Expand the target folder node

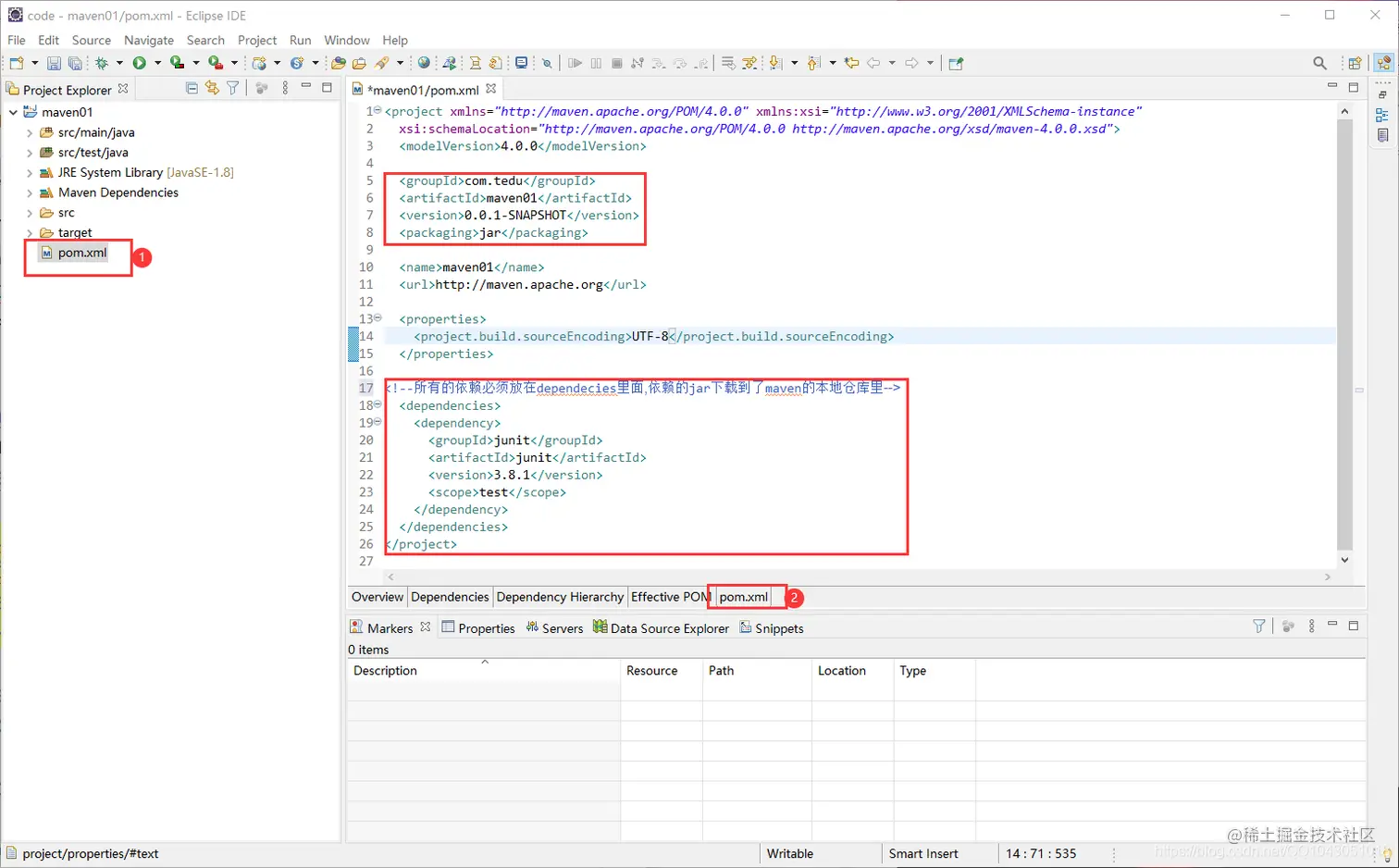coord(30,233)
